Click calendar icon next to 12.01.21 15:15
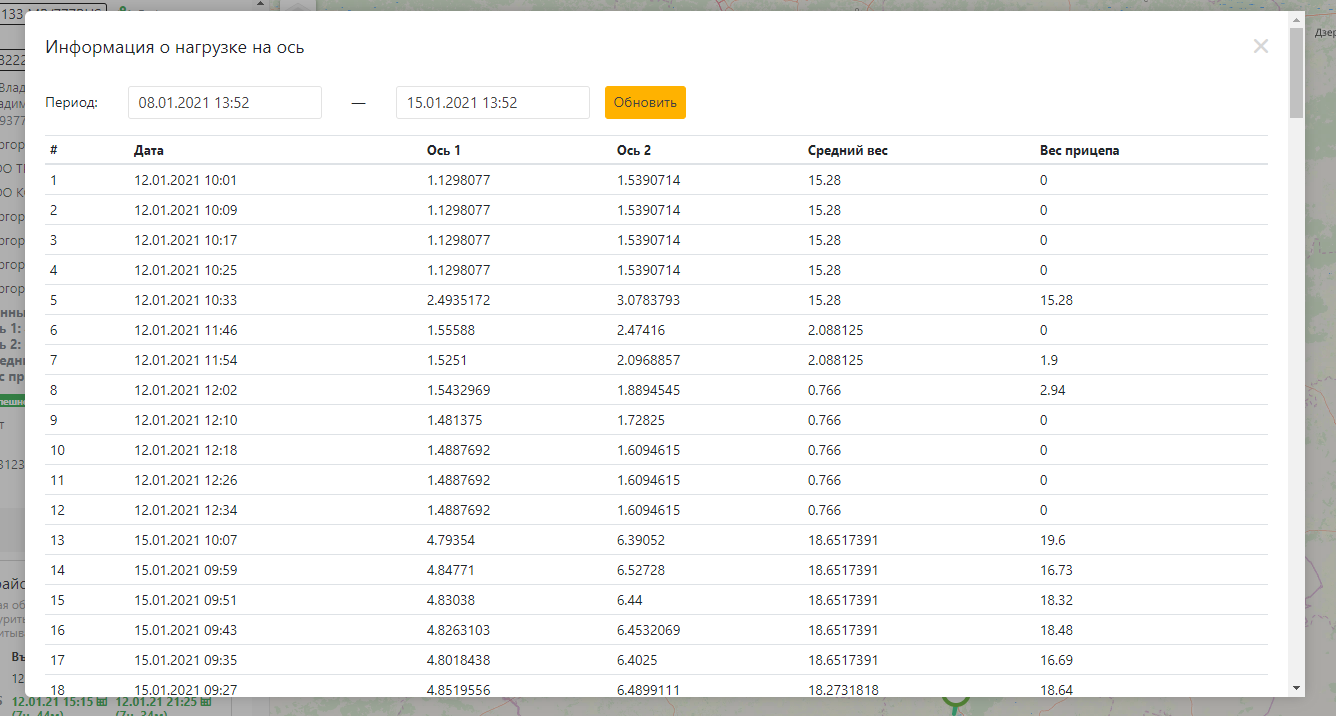This screenshot has height=716, width=1336. click(x=101, y=702)
